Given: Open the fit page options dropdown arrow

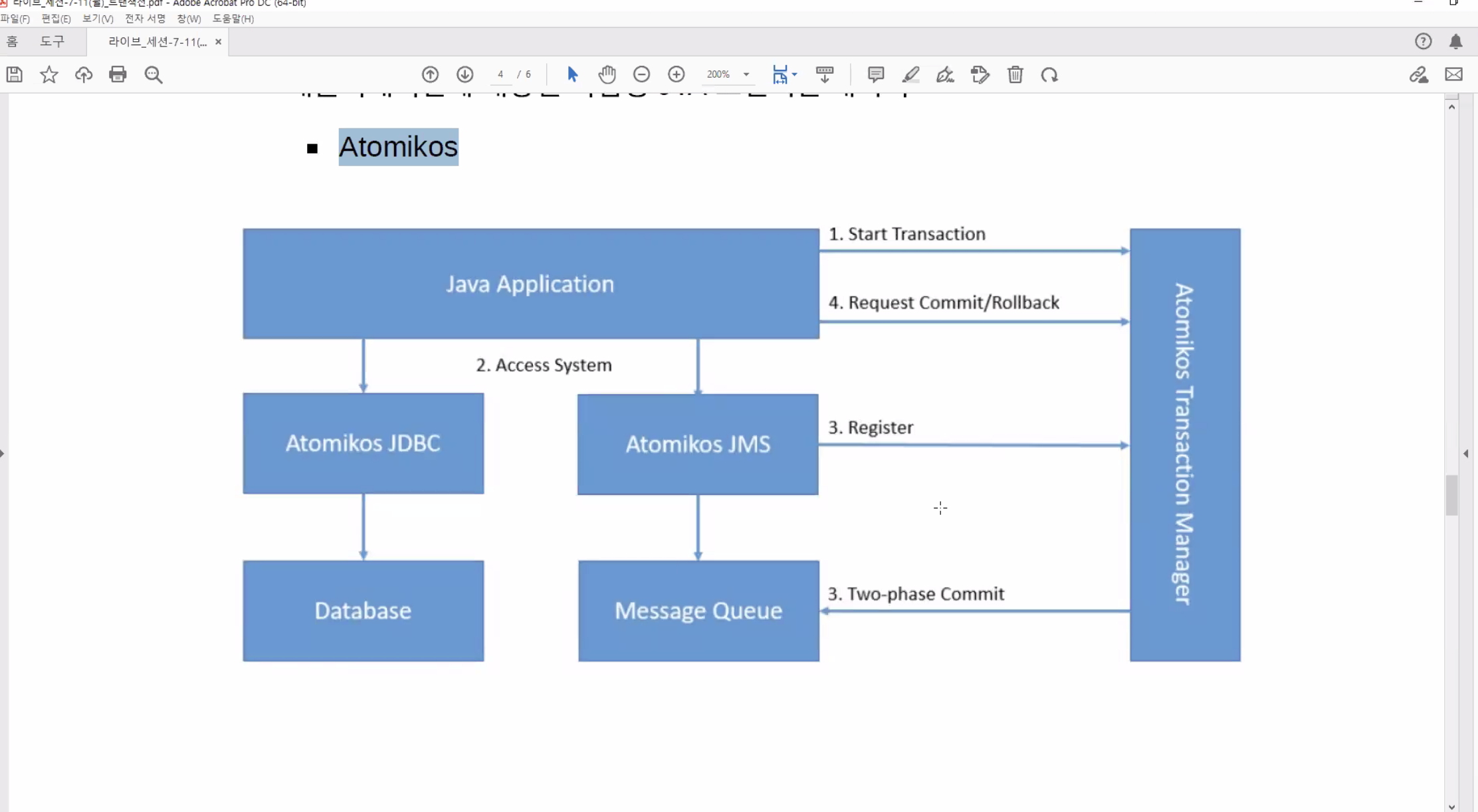Looking at the screenshot, I should [x=794, y=74].
